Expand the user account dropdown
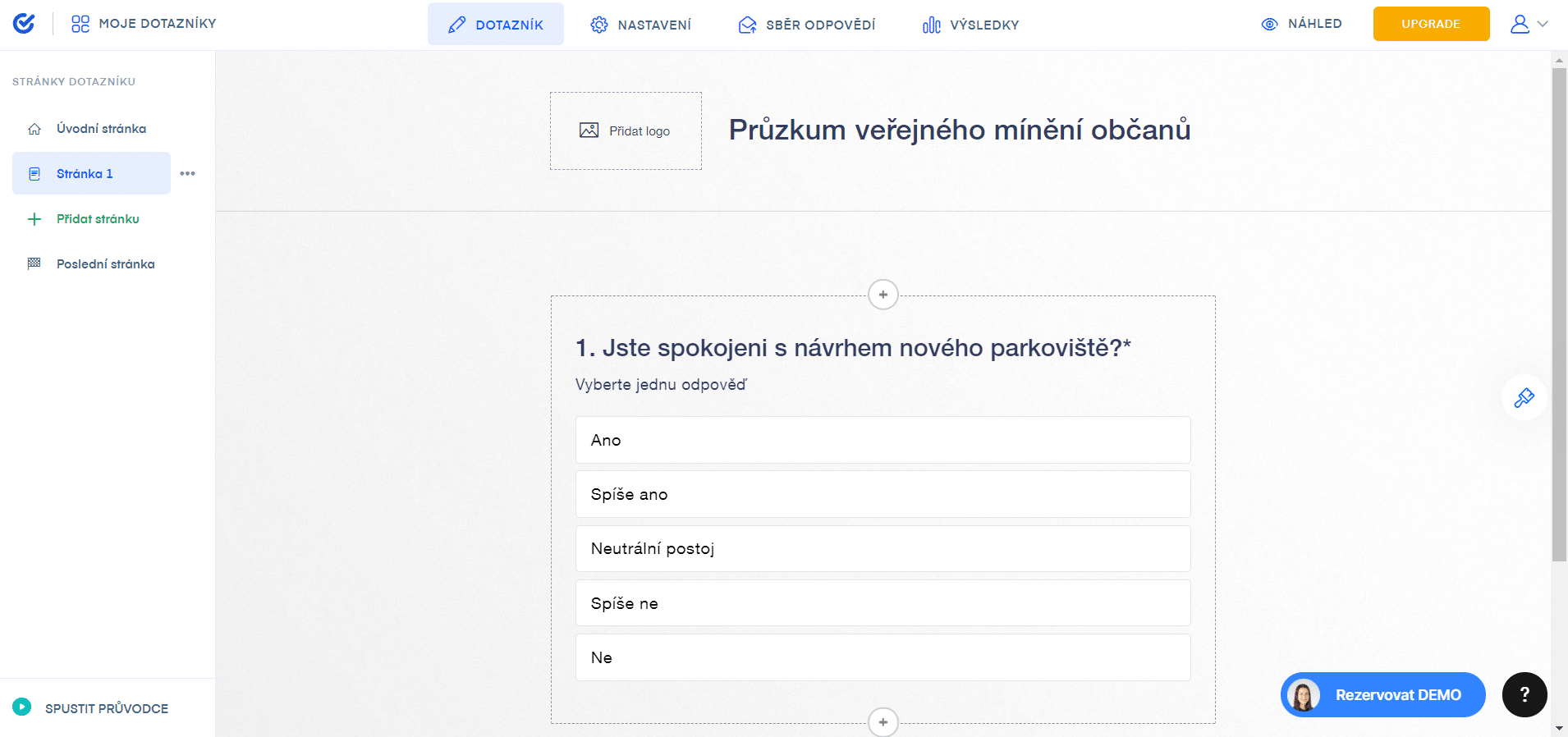Screen dimensions: 1568x737 tap(1529, 24)
